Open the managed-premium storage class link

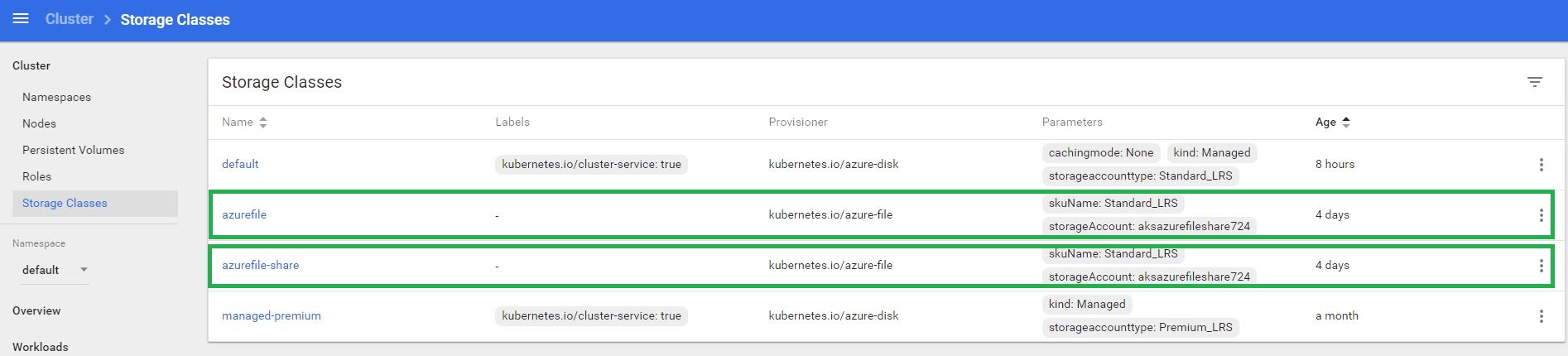tap(272, 315)
